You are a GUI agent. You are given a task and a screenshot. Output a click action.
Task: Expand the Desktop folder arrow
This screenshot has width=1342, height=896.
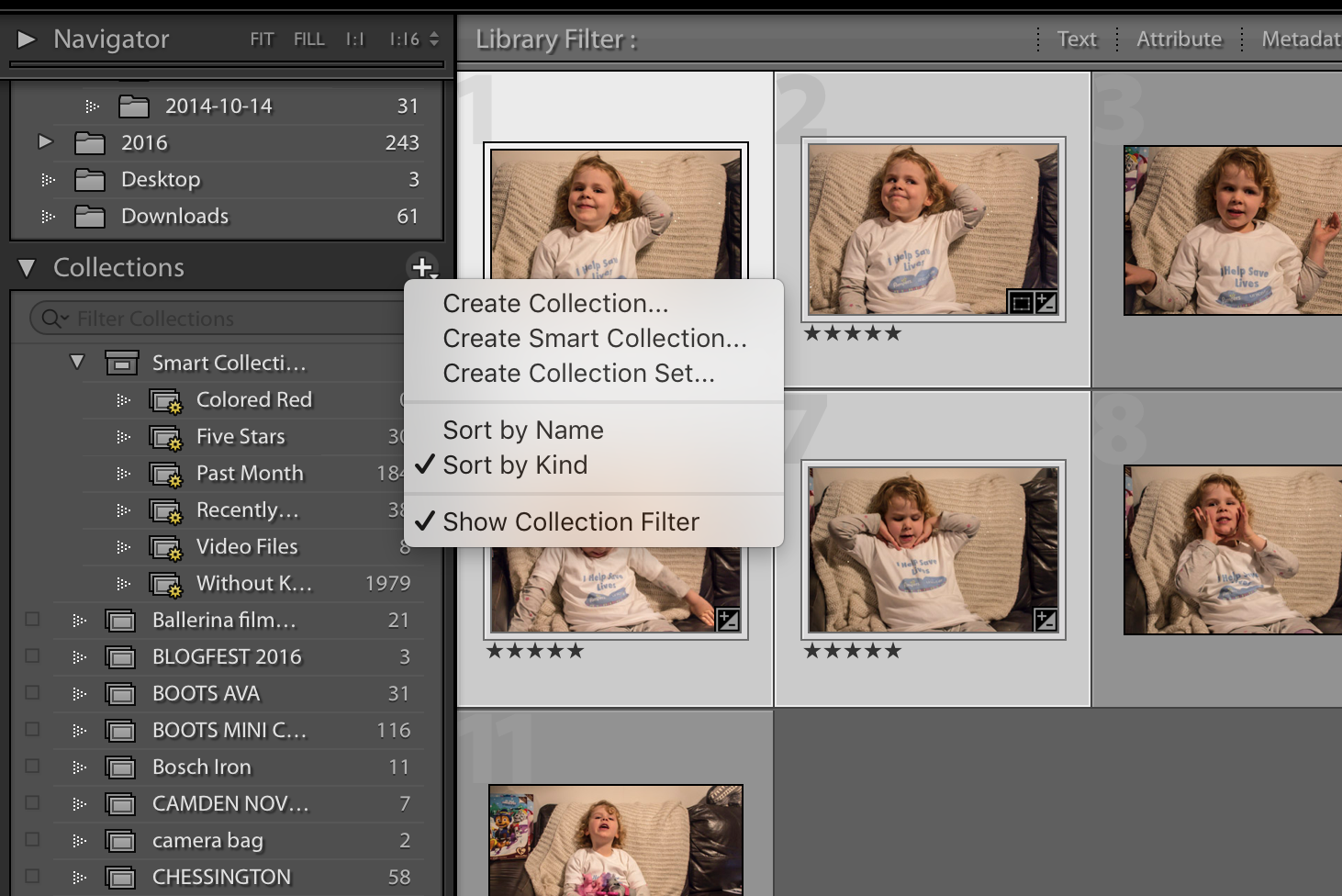click(48, 180)
